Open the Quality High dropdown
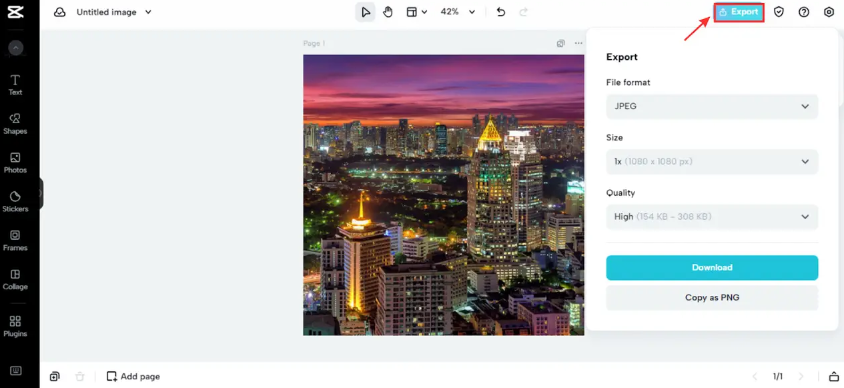 [712, 217]
